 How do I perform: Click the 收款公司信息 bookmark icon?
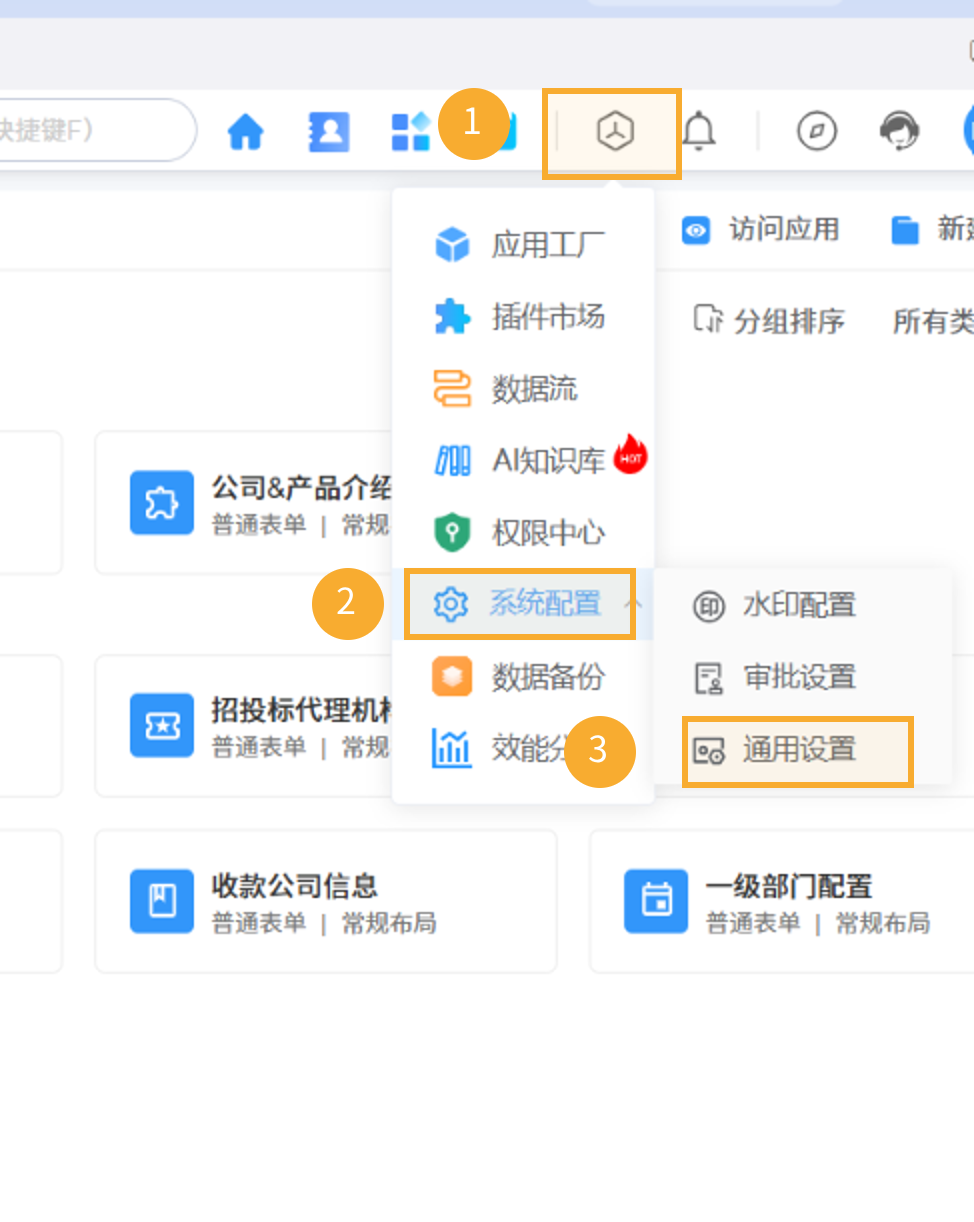click(x=162, y=901)
